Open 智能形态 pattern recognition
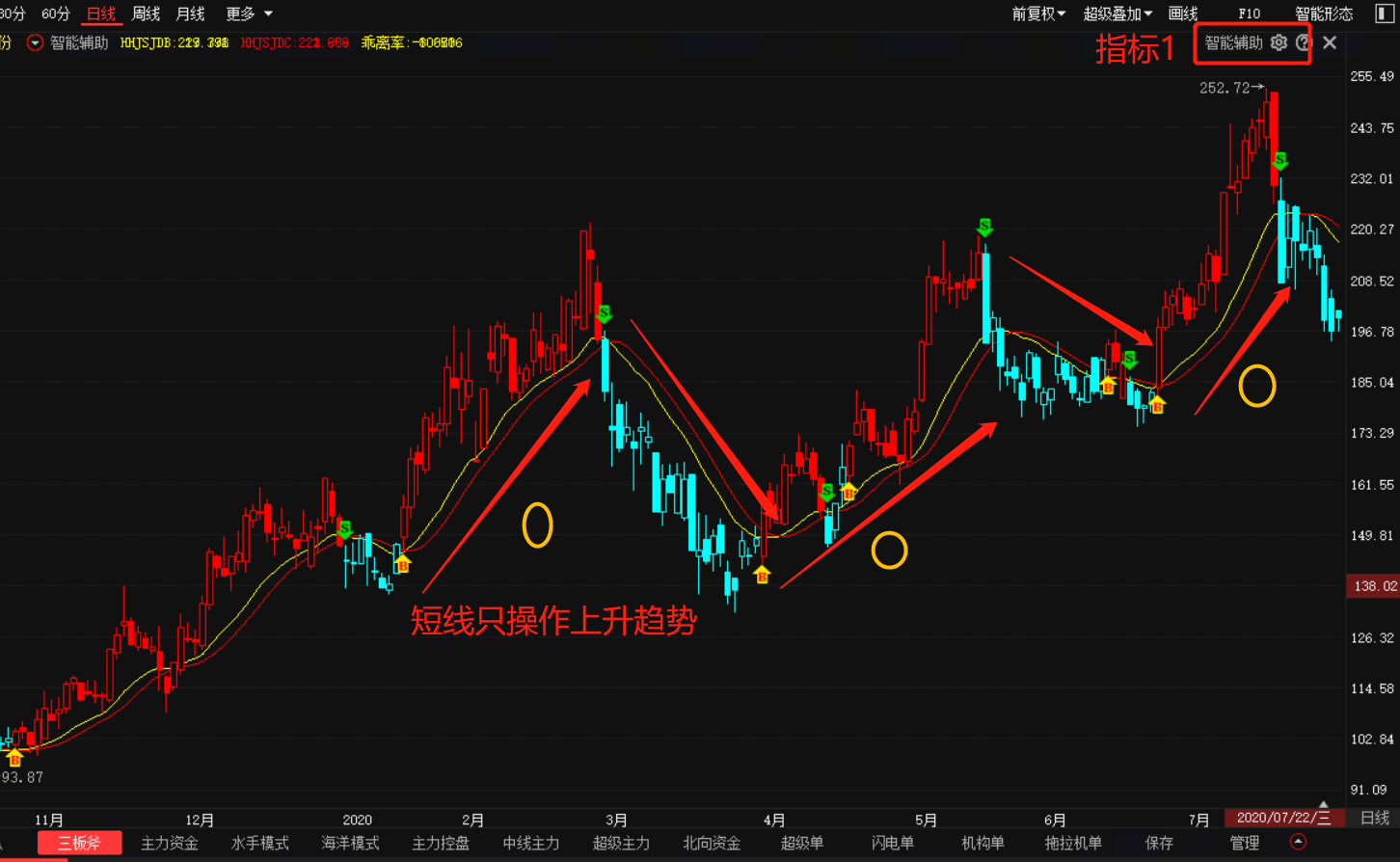This screenshot has width=1400, height=862. tap(1324, 13)
